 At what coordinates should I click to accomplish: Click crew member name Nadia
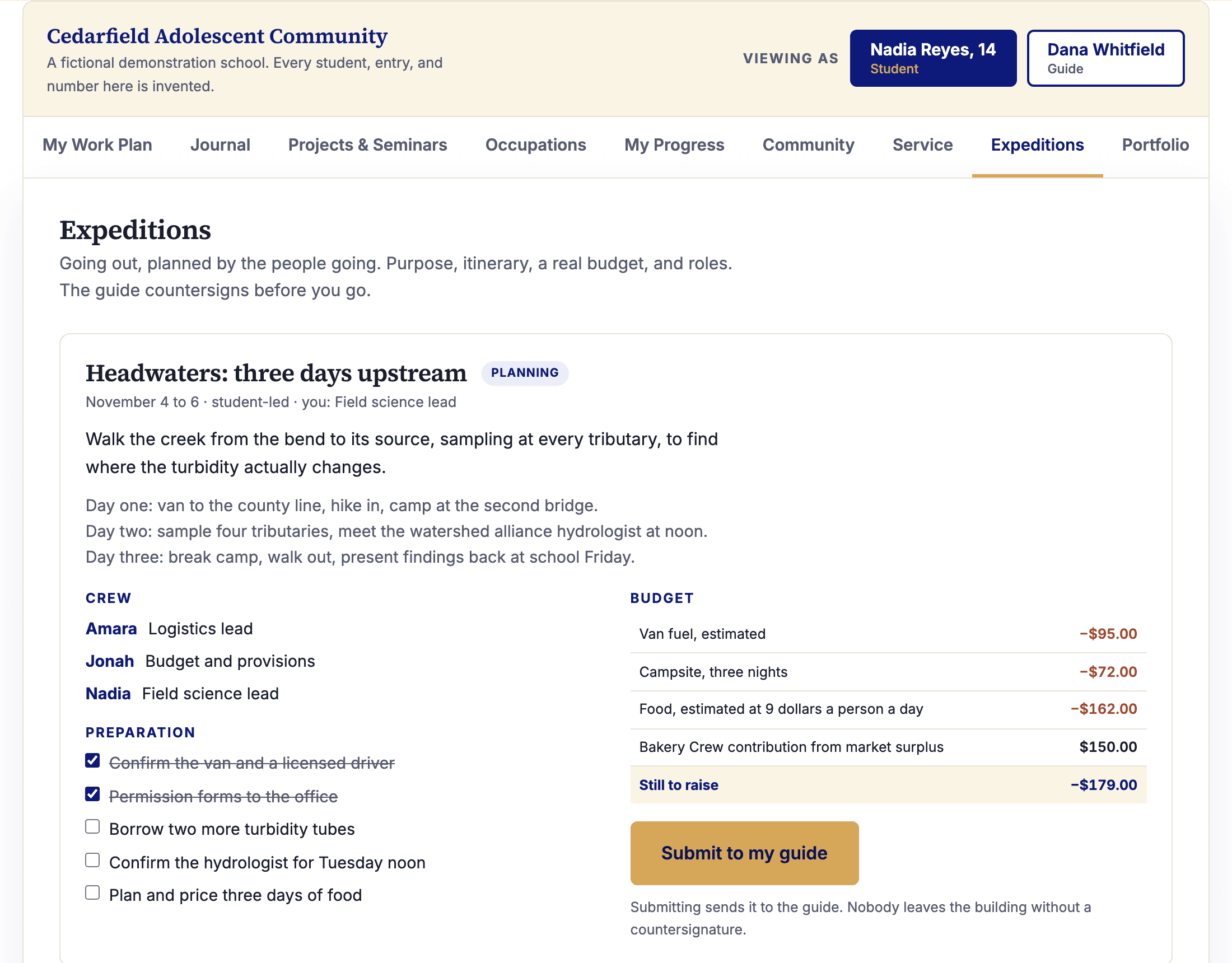coord(108,694)
